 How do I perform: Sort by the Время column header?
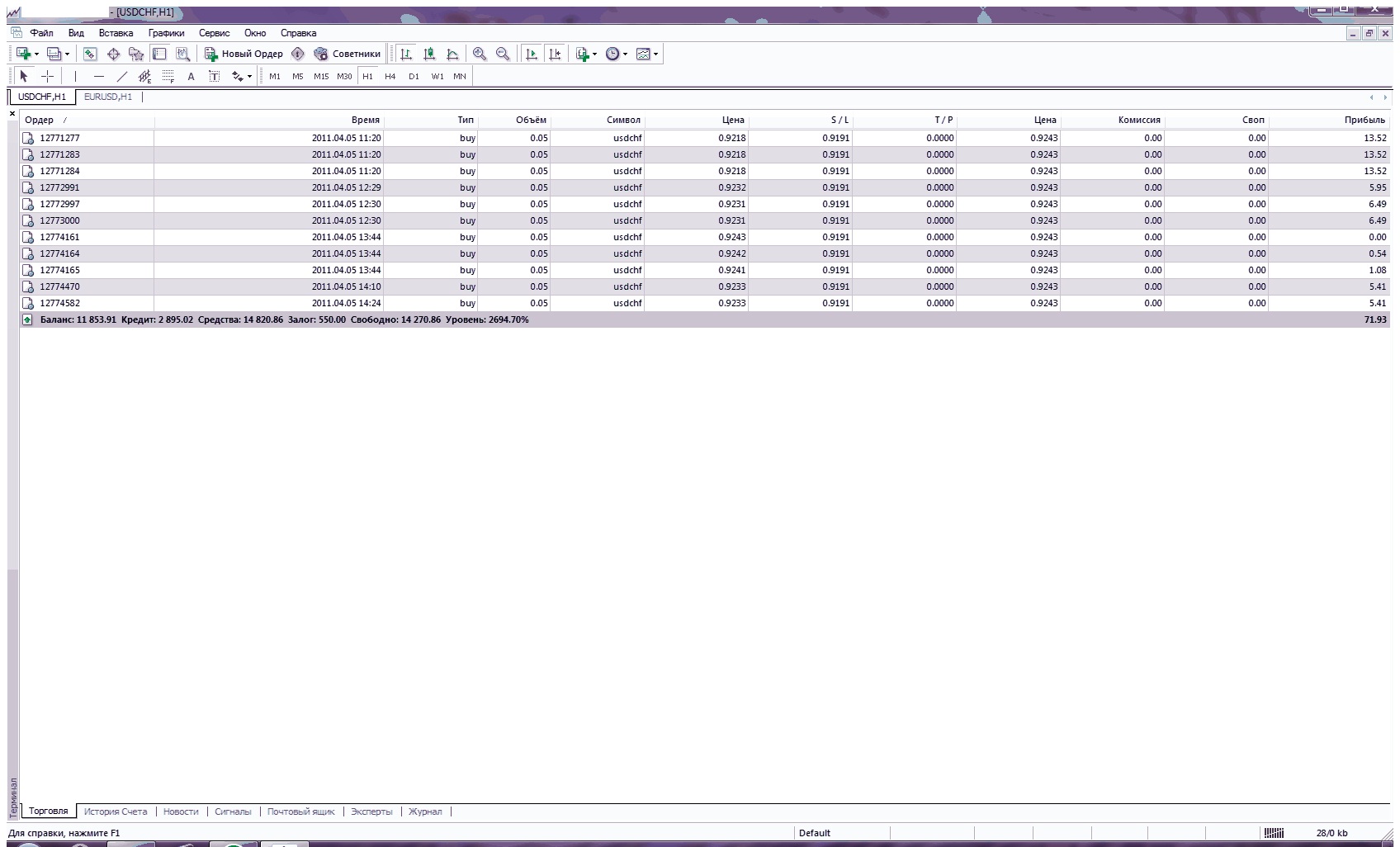(x=269, y=120)
